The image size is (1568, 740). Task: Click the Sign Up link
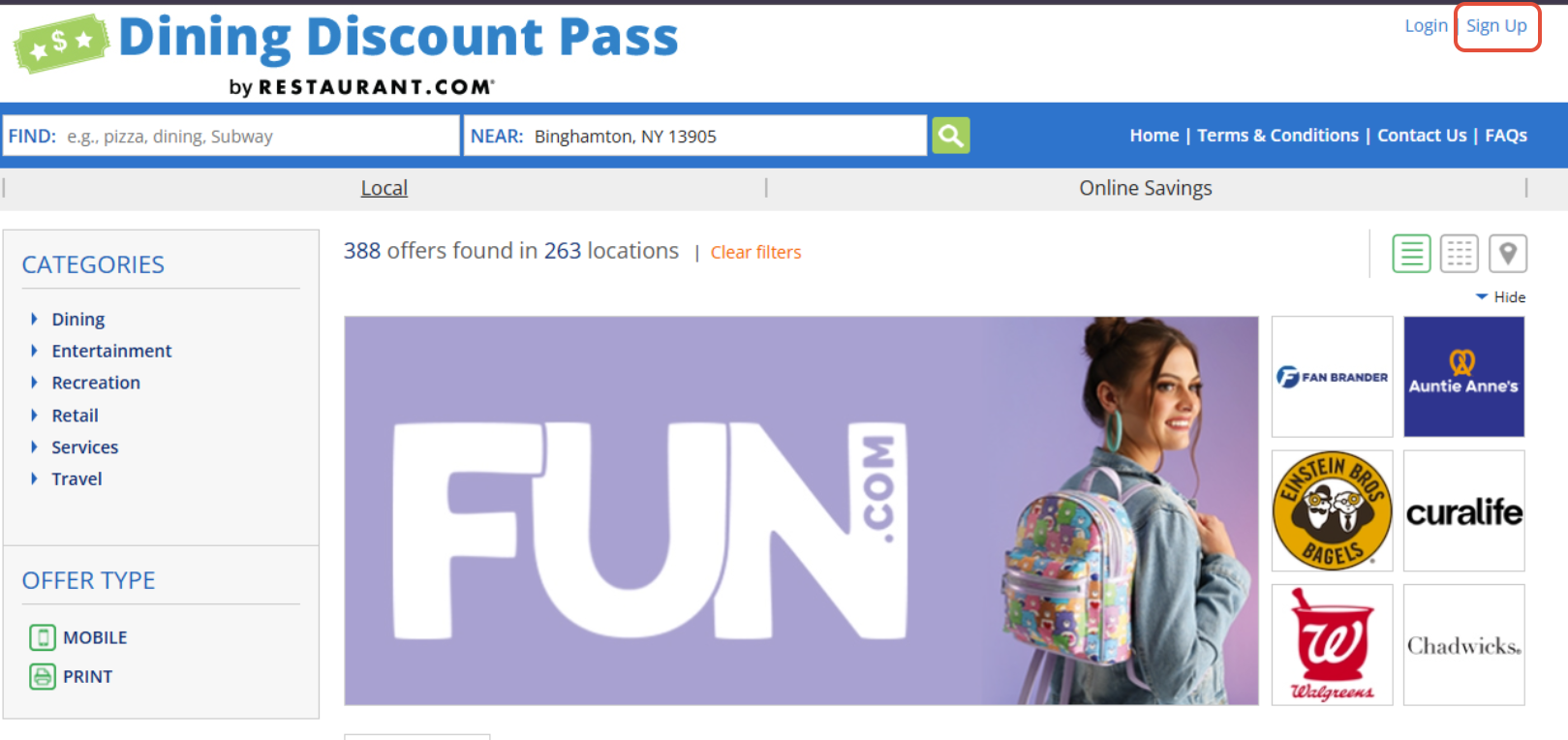click(1496, 26)
